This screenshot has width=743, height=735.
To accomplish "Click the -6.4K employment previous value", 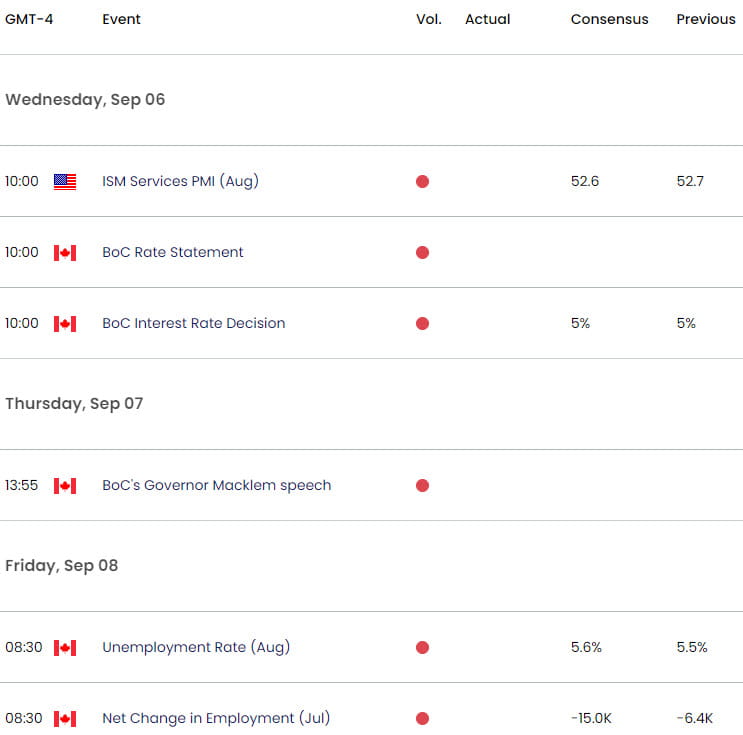I will pyautogui.click(x=695, y=718).
